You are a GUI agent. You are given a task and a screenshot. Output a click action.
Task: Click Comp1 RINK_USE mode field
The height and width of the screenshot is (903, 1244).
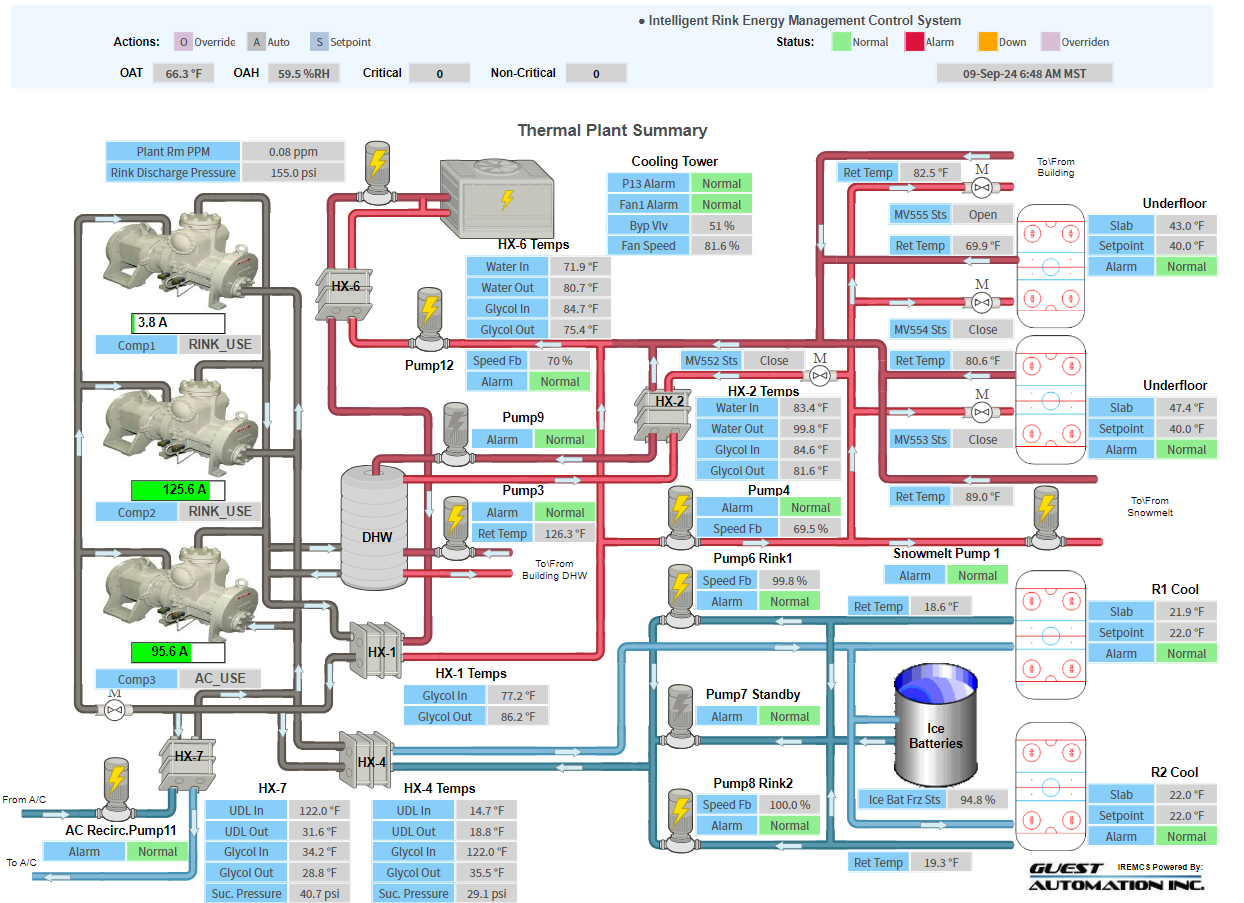click(220, 345)
